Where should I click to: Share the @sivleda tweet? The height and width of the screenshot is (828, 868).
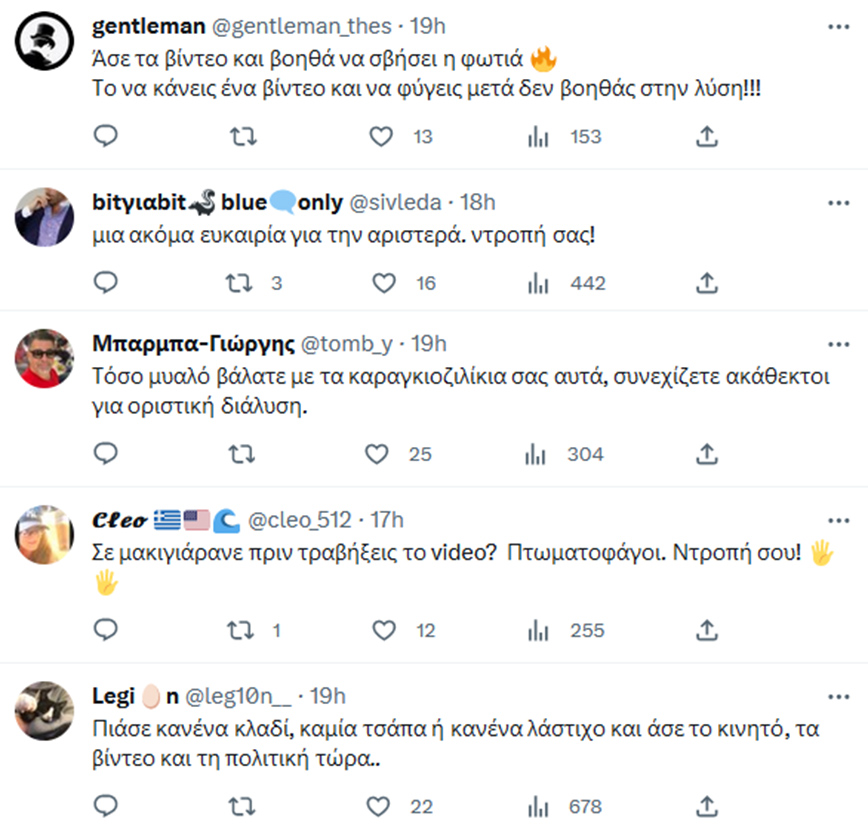707,283
